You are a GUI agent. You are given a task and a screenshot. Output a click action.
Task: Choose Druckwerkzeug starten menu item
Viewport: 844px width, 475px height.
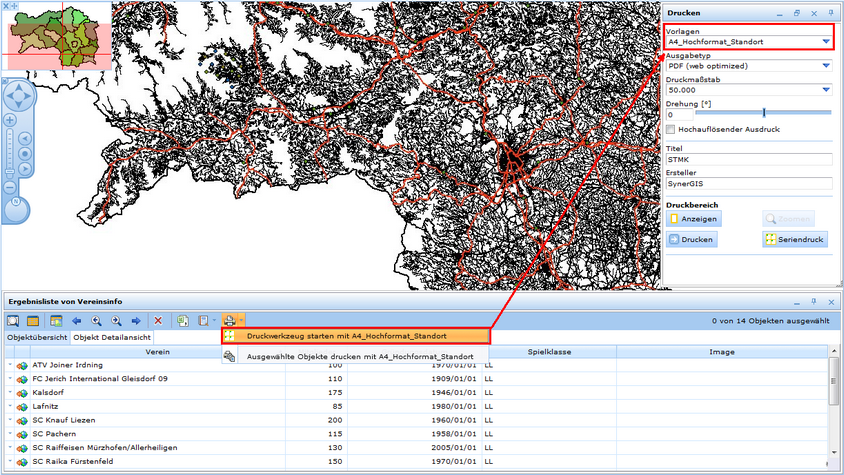[346, 336]
